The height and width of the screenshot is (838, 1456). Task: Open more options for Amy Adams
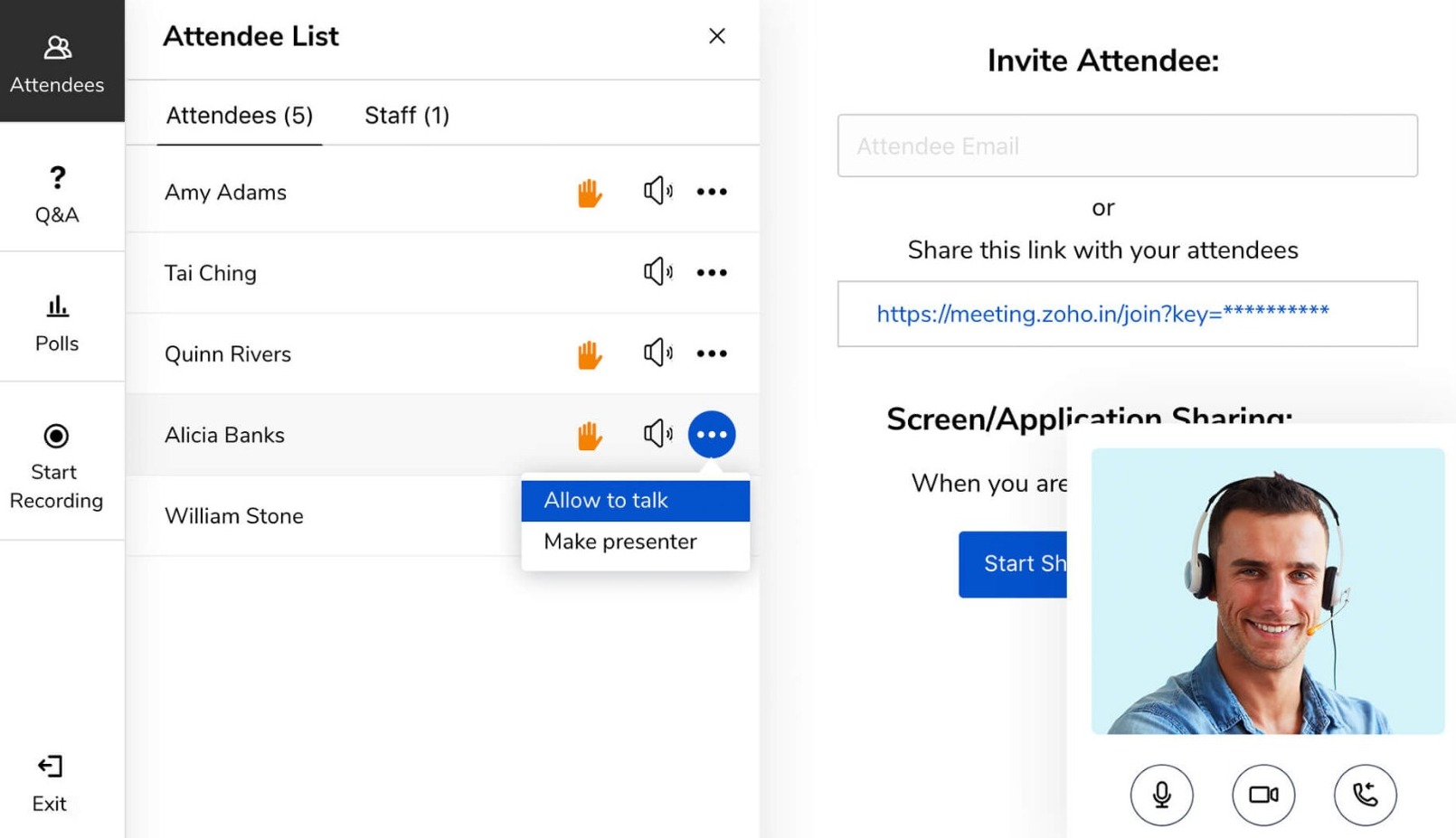712,192
